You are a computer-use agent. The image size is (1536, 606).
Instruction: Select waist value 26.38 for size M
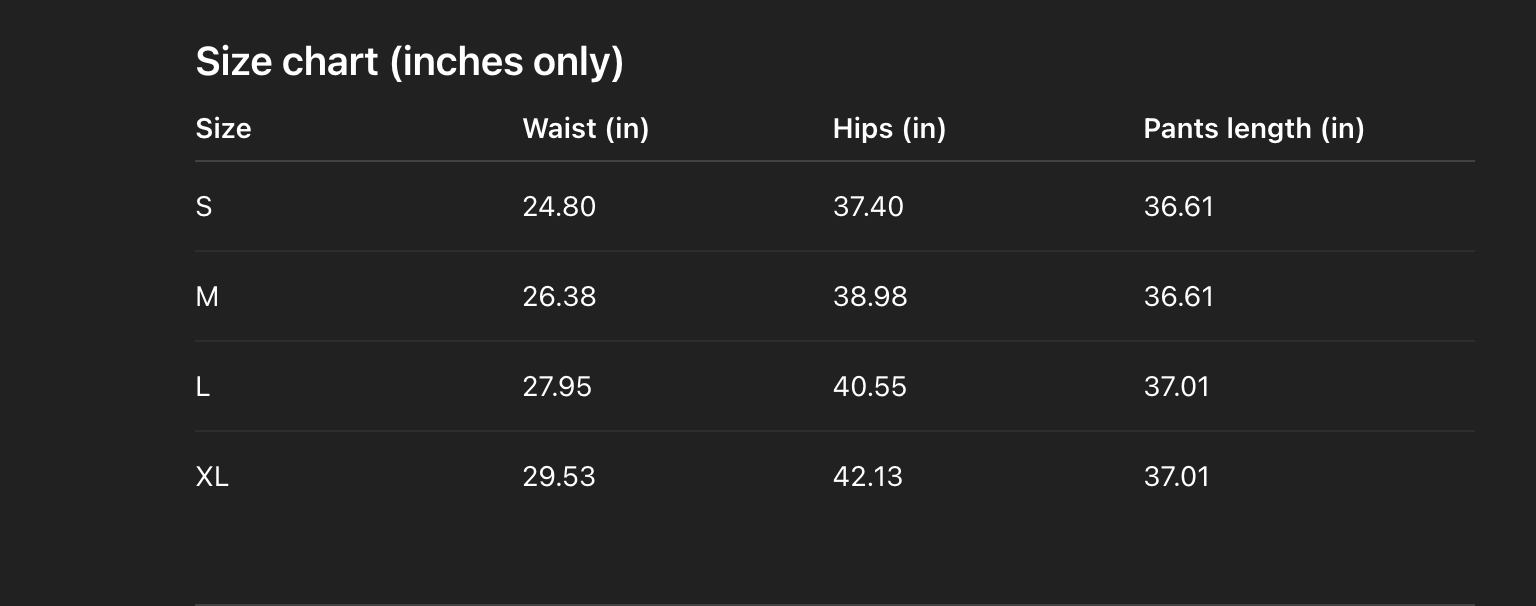(559, 297)
